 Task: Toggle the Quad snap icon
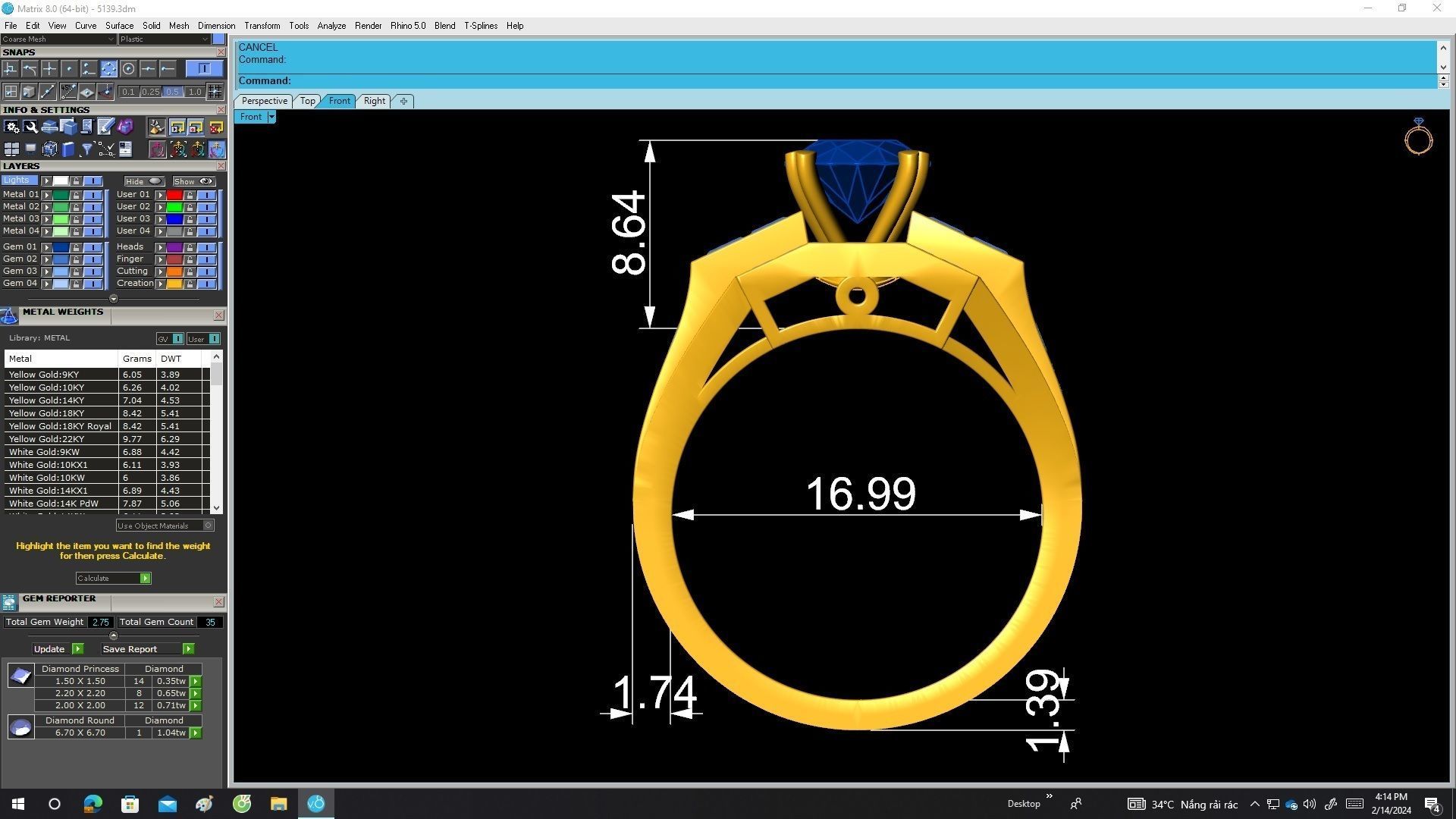pyautogui.click(x=108, y=69)
